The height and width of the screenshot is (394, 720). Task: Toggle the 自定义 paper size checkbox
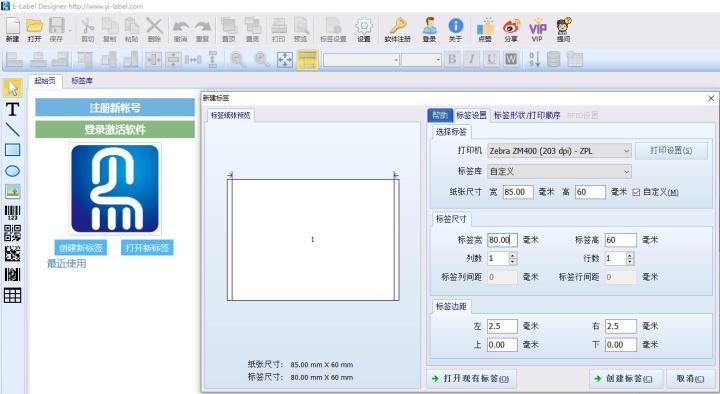click(x=636, y=192)
